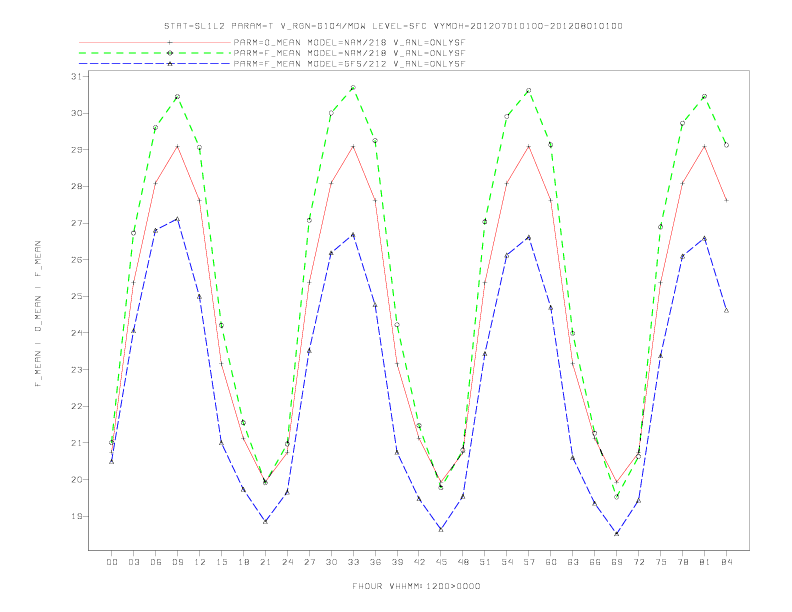This screenshot has width=792, height=612.
Task: Click x-axis forecast hour label 21
Action: click(265, 562)
